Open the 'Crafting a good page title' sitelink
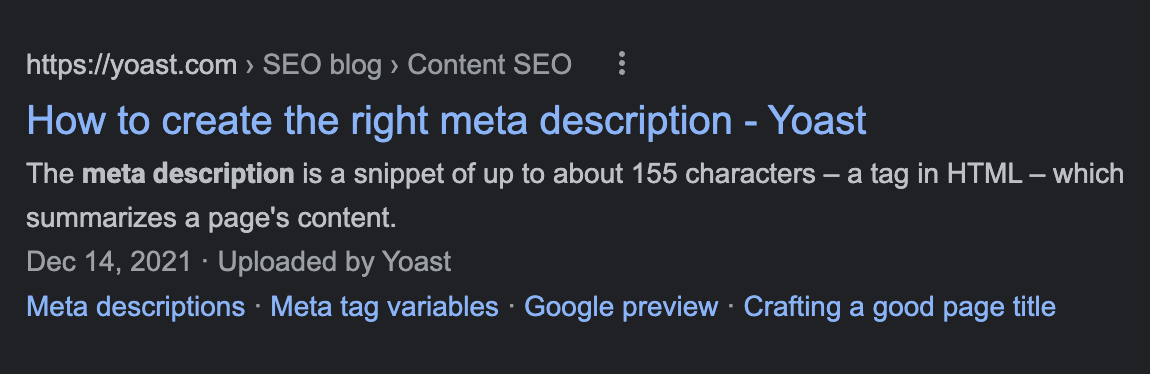The width and height of the screenshot is (1150, 374). click(x=899, y=306)
